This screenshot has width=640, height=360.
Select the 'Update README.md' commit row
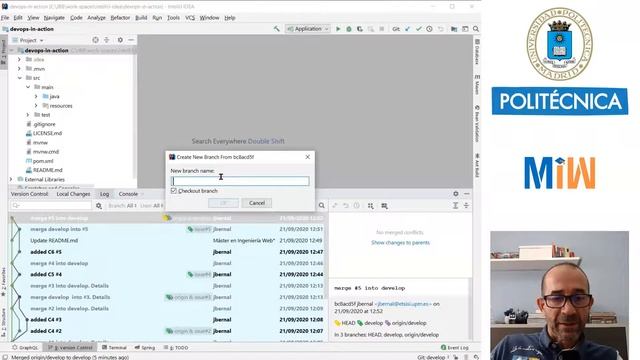(167, 240)
